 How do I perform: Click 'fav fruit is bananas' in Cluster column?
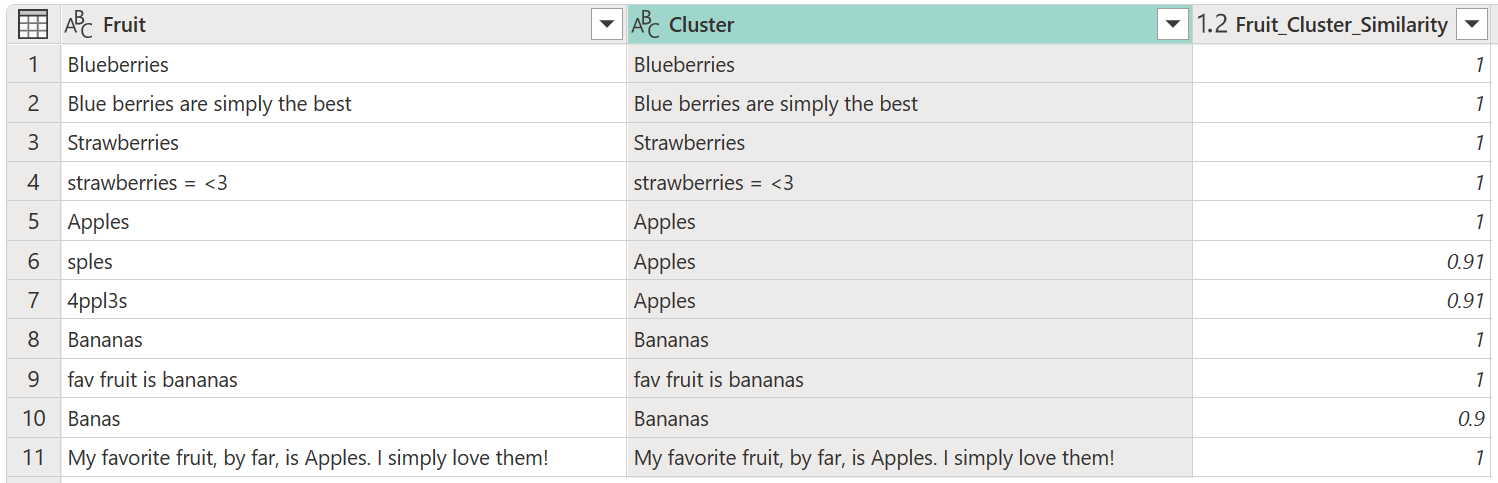pos(910,380)
